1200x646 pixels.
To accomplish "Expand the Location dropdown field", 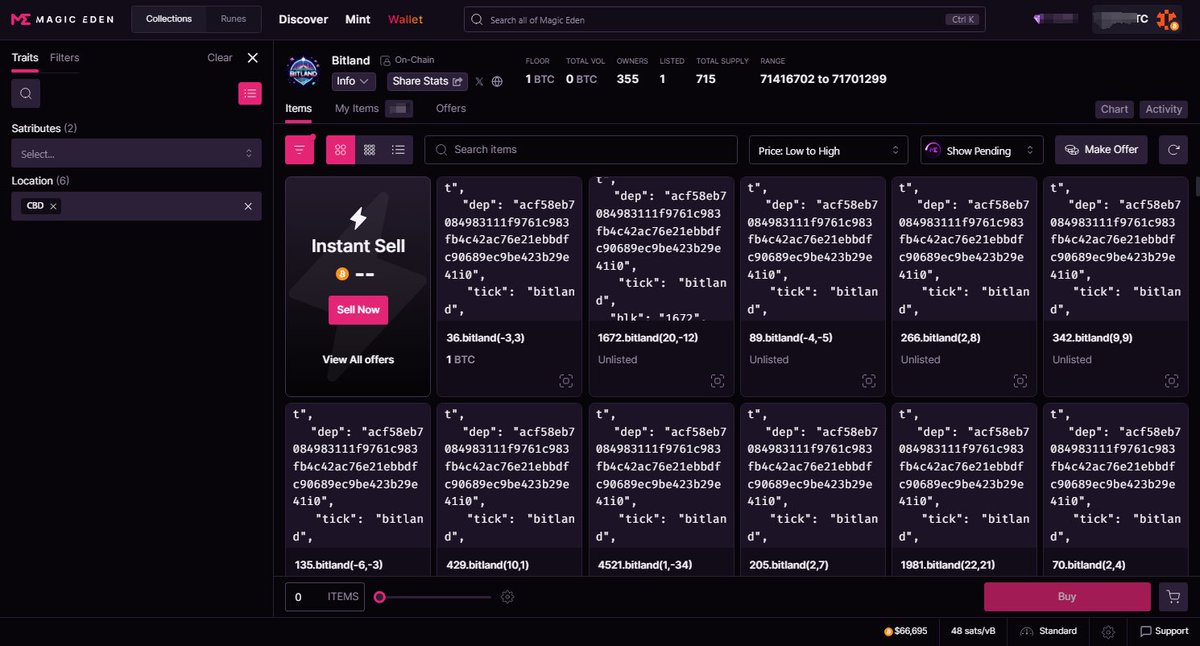I will pyautogui.click(x=136, y=206).
